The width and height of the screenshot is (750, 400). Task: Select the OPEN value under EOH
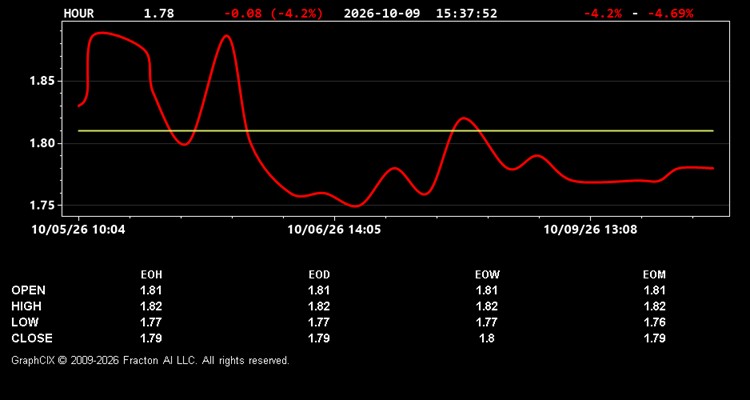click(151, 290)
